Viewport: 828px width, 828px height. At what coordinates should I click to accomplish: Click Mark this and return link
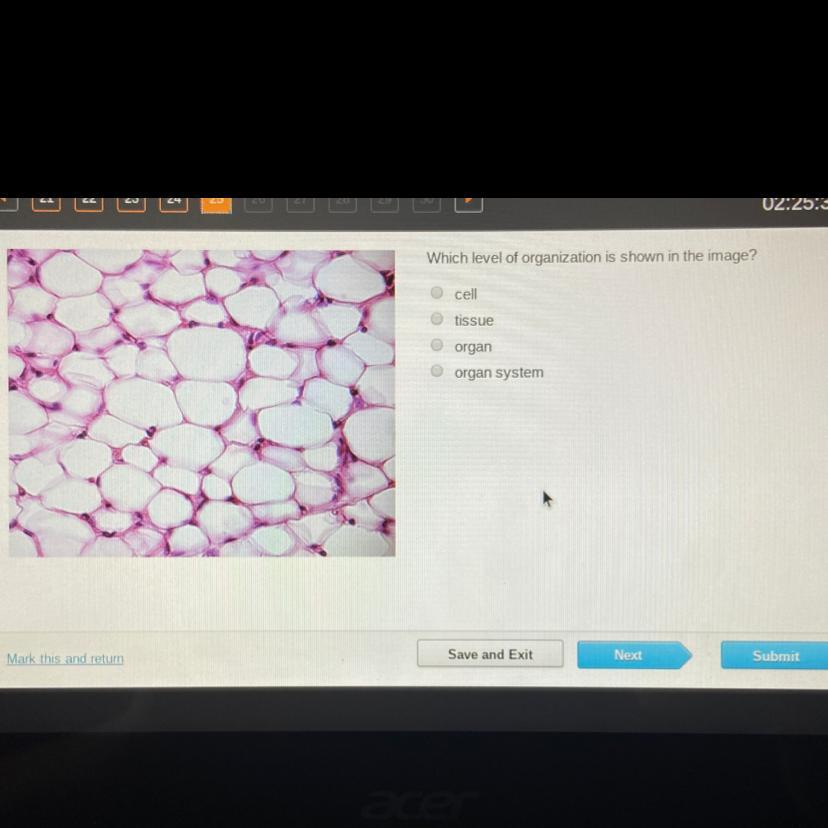coord(65,658)
